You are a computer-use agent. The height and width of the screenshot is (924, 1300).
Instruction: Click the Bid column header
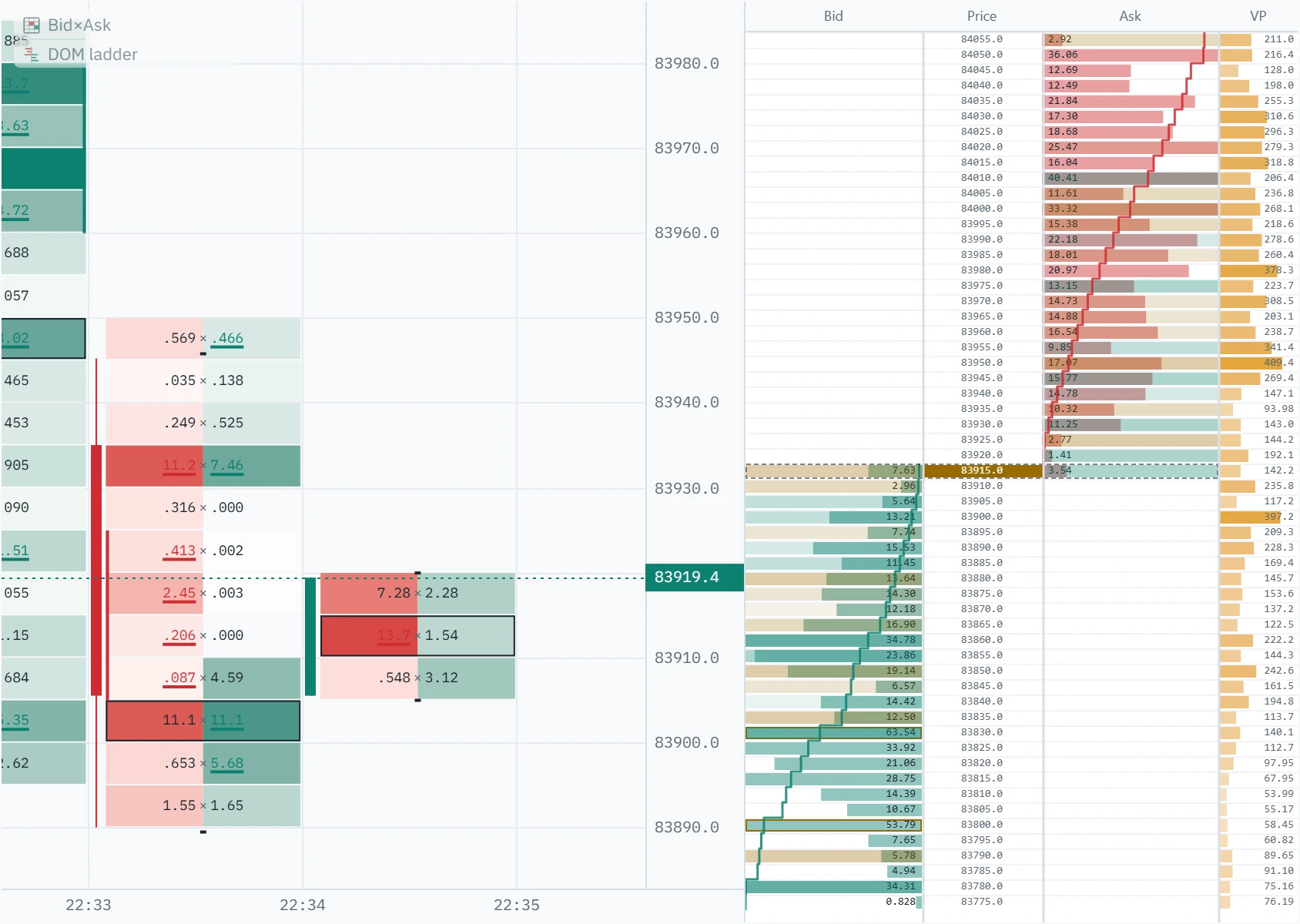pos(833,16)
